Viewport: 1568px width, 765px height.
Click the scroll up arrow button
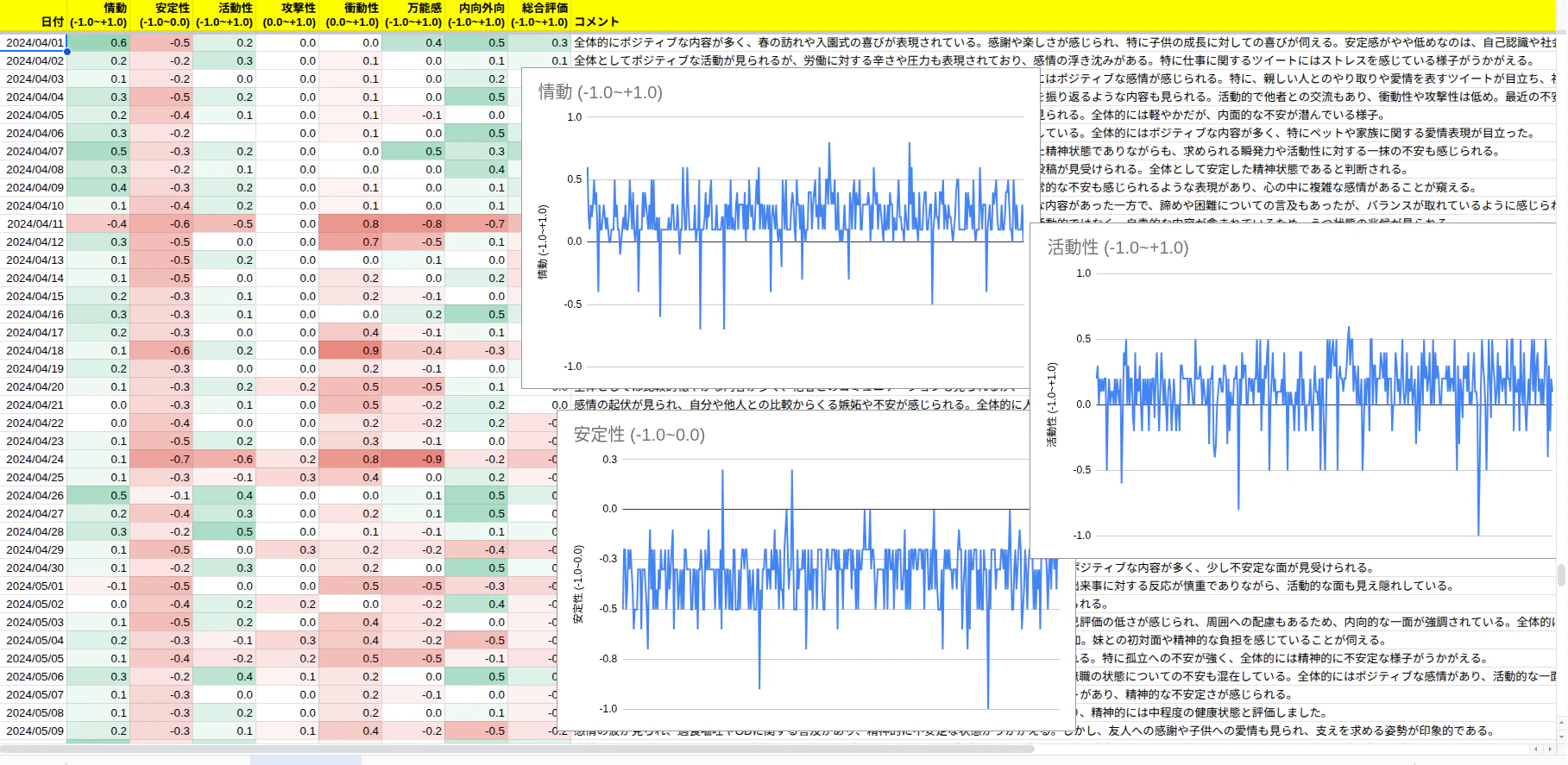tap(1561, 723)
